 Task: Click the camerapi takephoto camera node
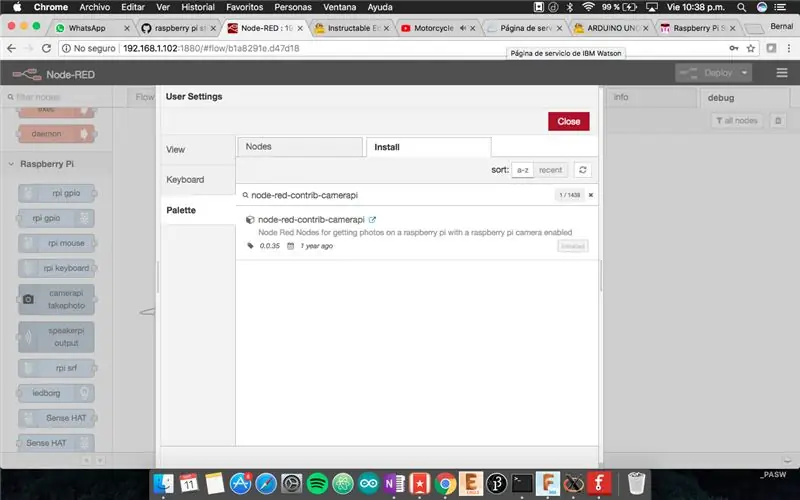point(56,299)
